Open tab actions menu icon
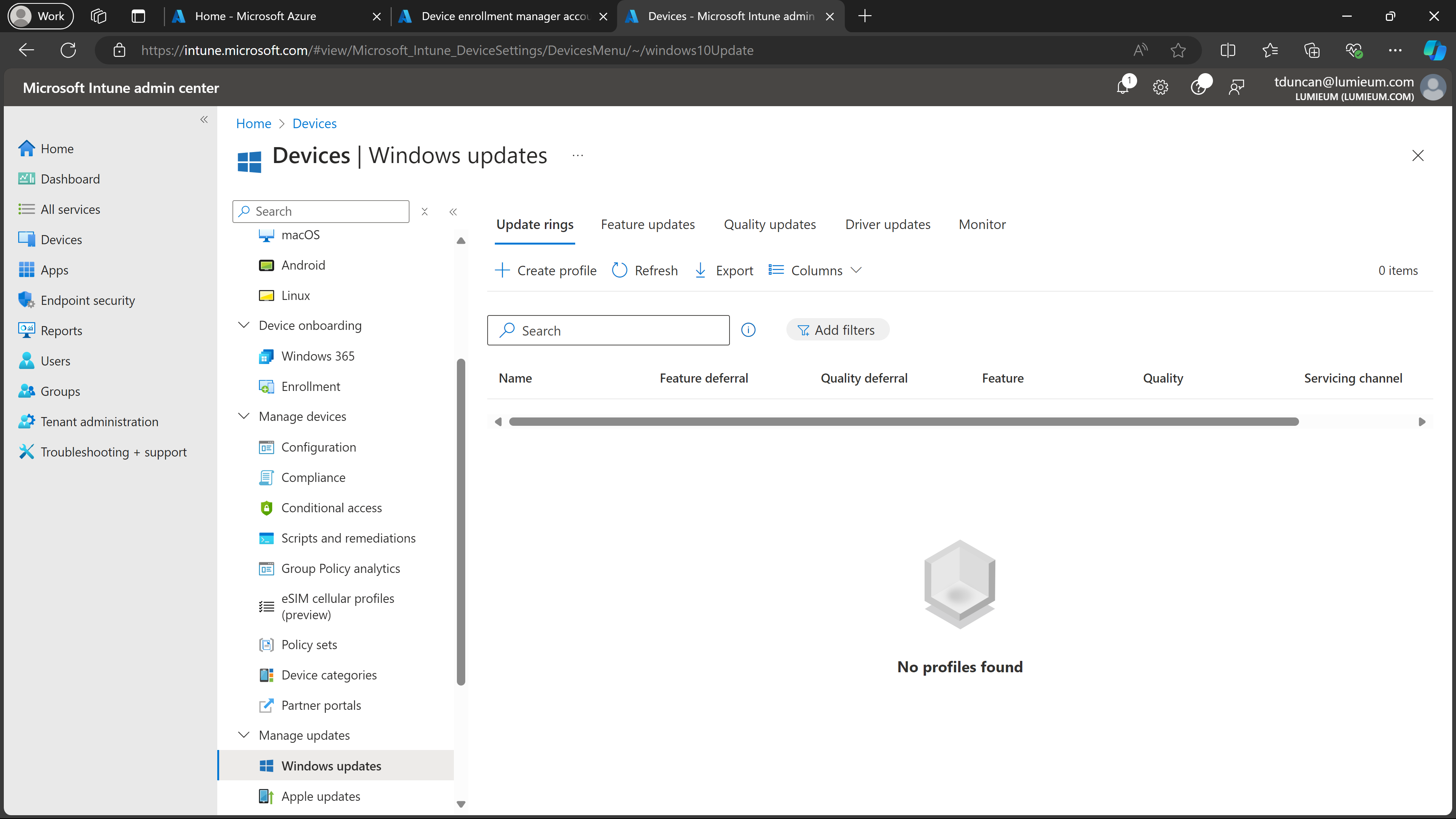The height and width of the screenshot is (819, 1456). (138, 16)
